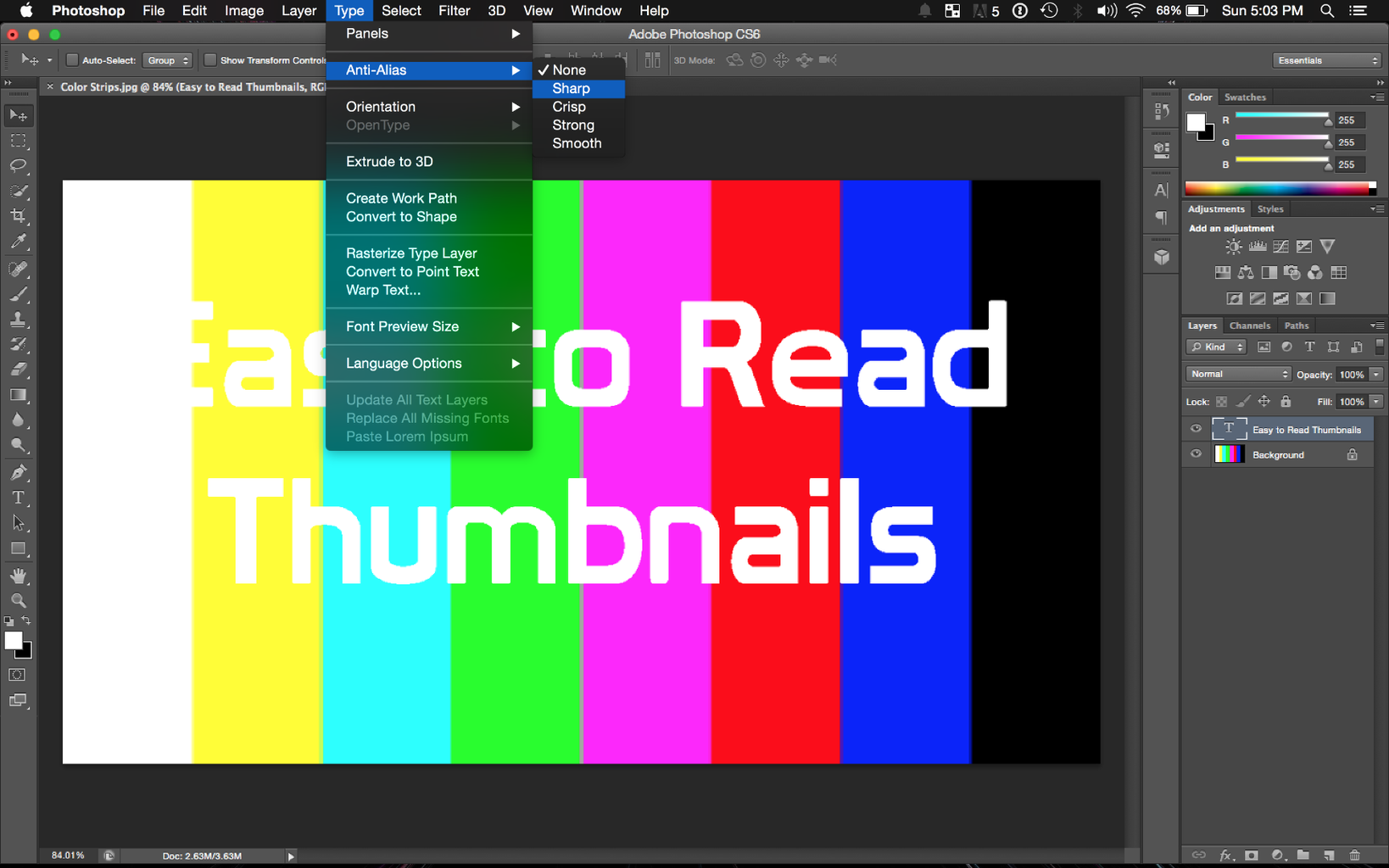Activate the Zoom tool

click(19, 600)
